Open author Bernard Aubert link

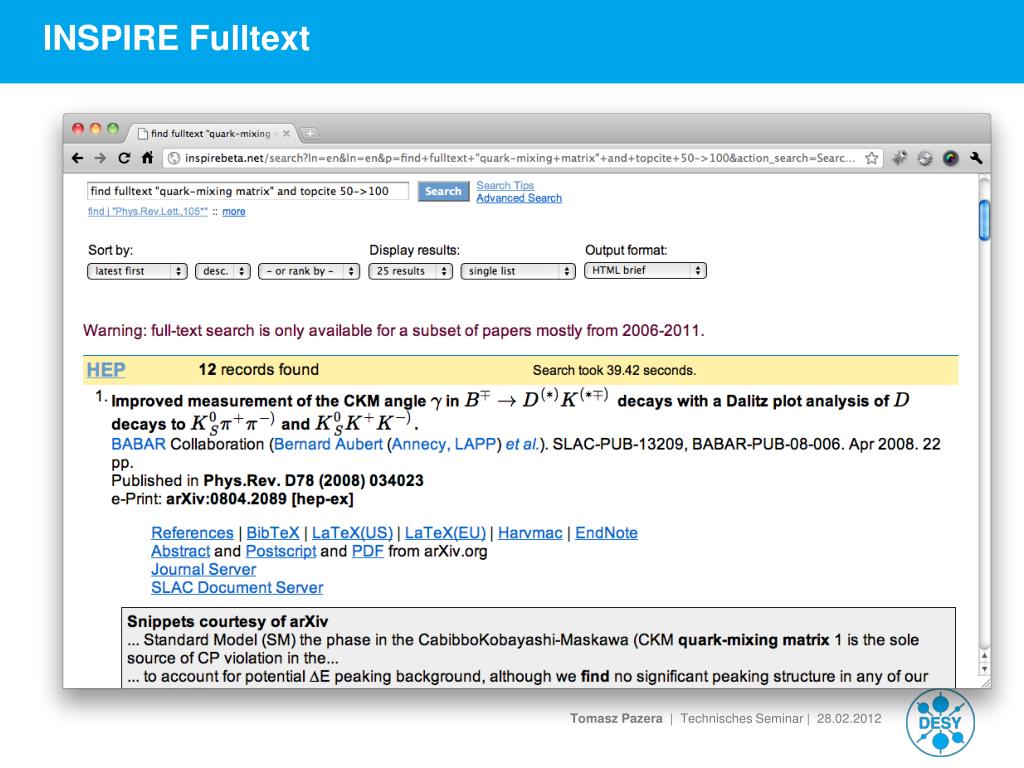click(328, 444)
